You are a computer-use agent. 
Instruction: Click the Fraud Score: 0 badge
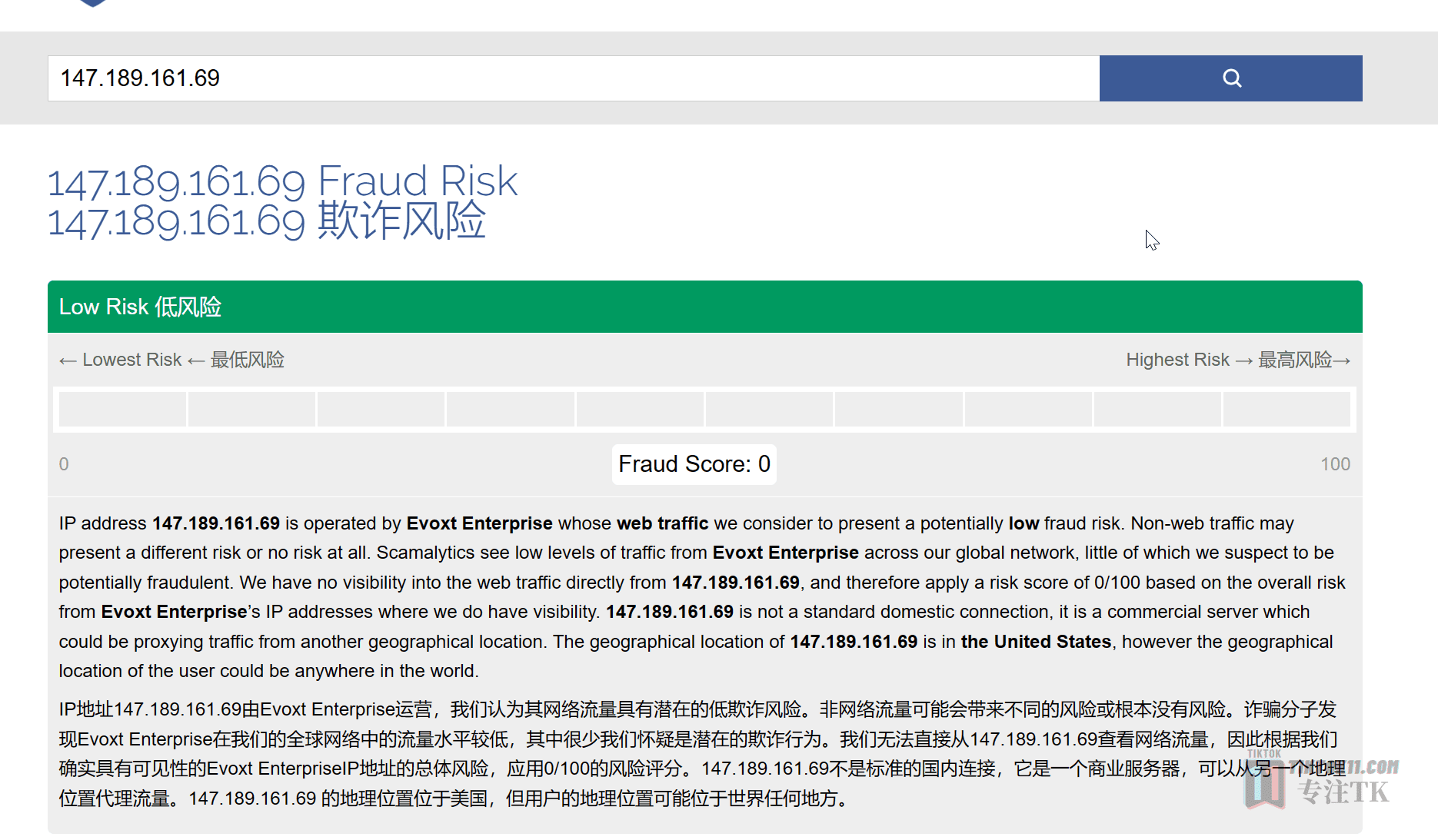[694, 464]
